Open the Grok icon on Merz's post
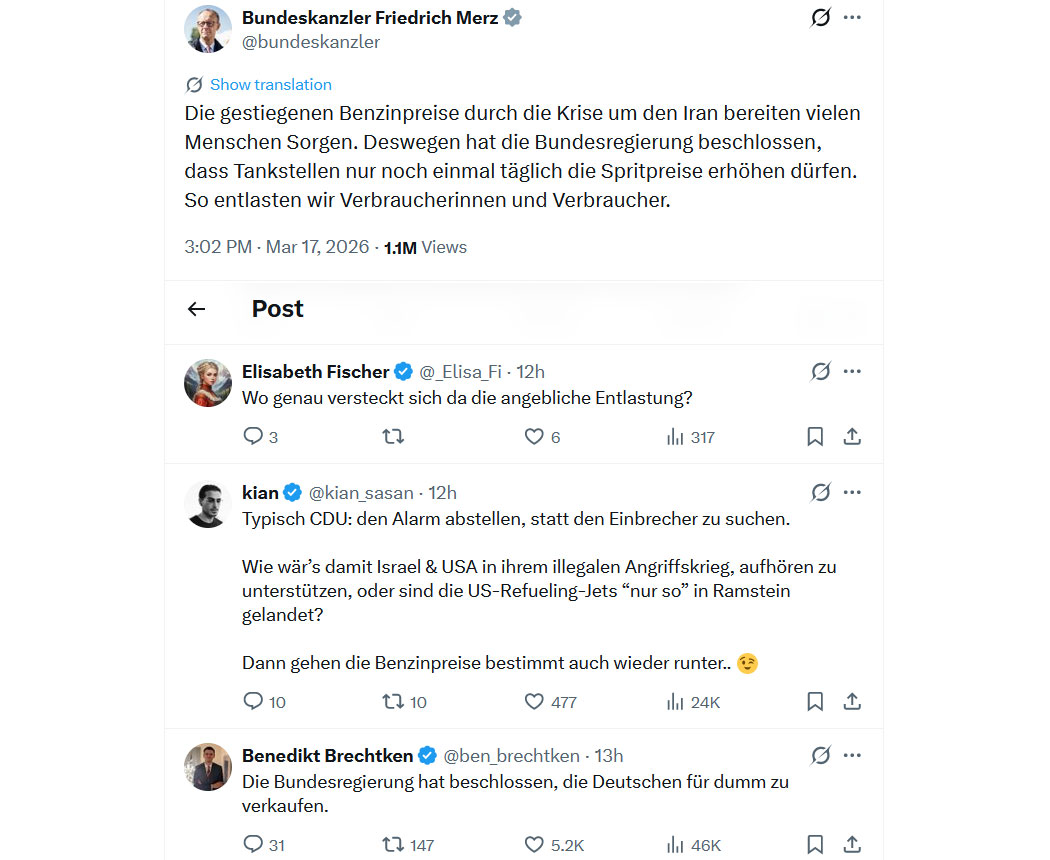 820,18
